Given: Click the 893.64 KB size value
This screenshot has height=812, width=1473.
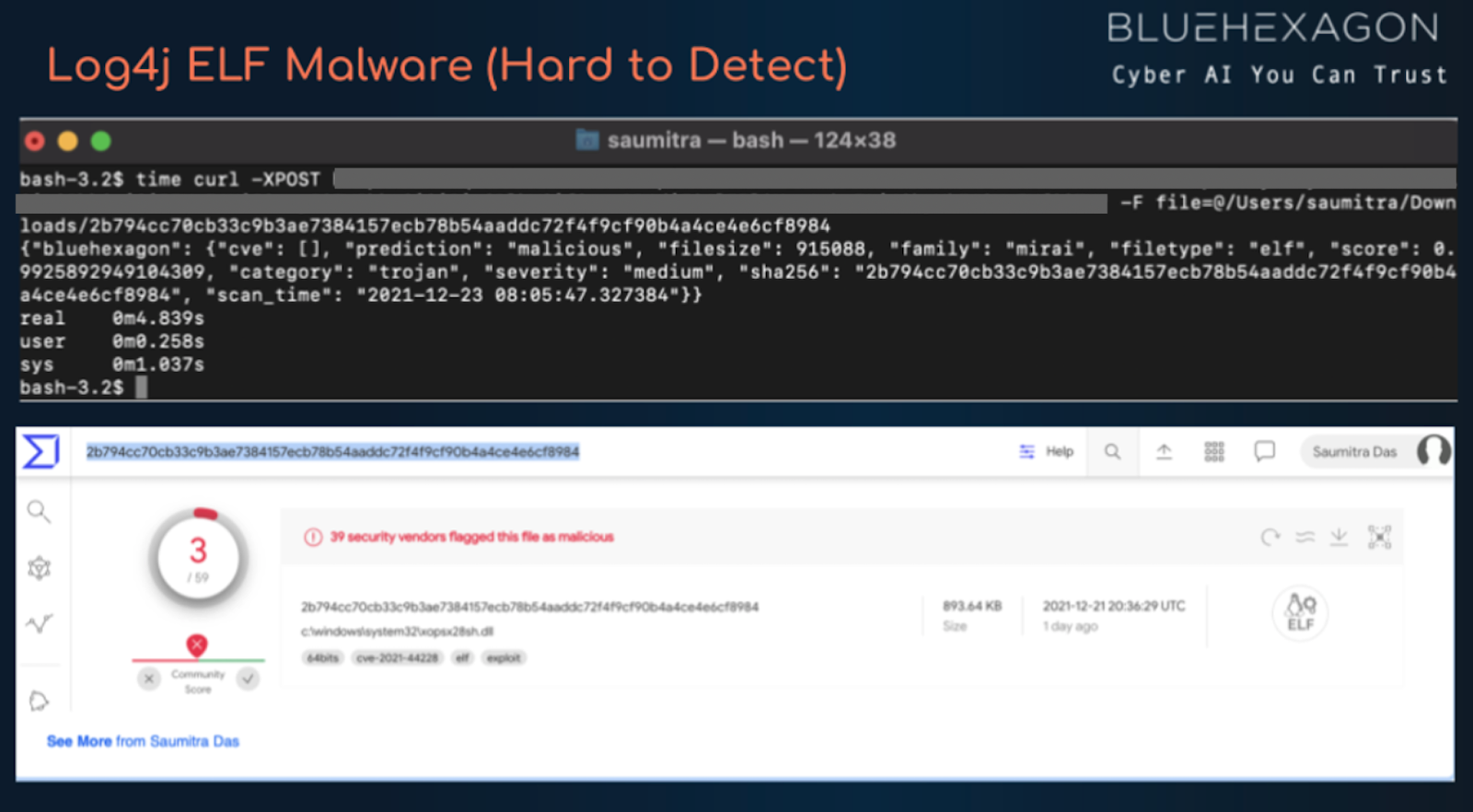Looking at the screenshot, I should (x=972, y=606).
